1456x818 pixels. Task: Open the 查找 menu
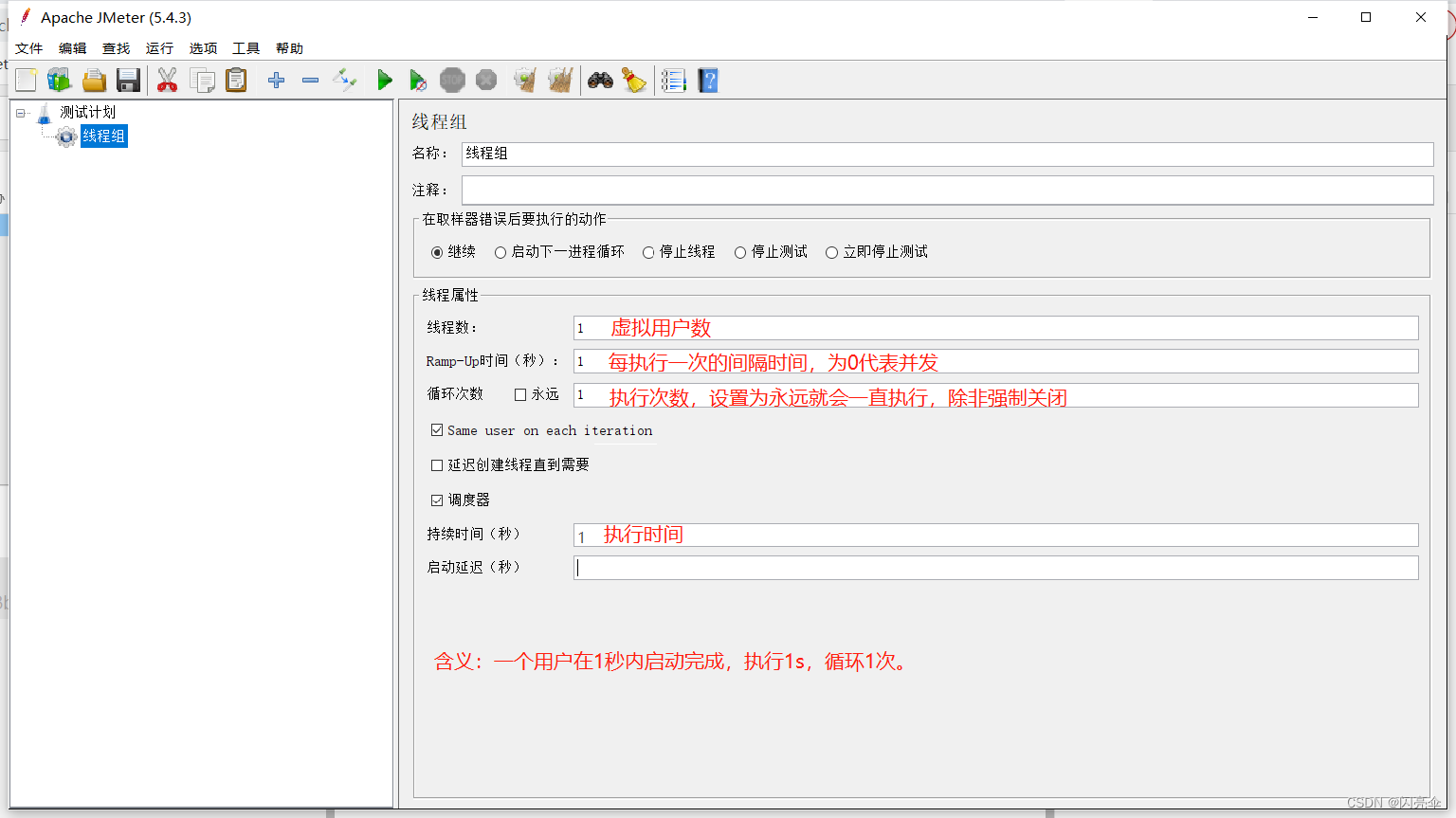[x=117, y=48]
